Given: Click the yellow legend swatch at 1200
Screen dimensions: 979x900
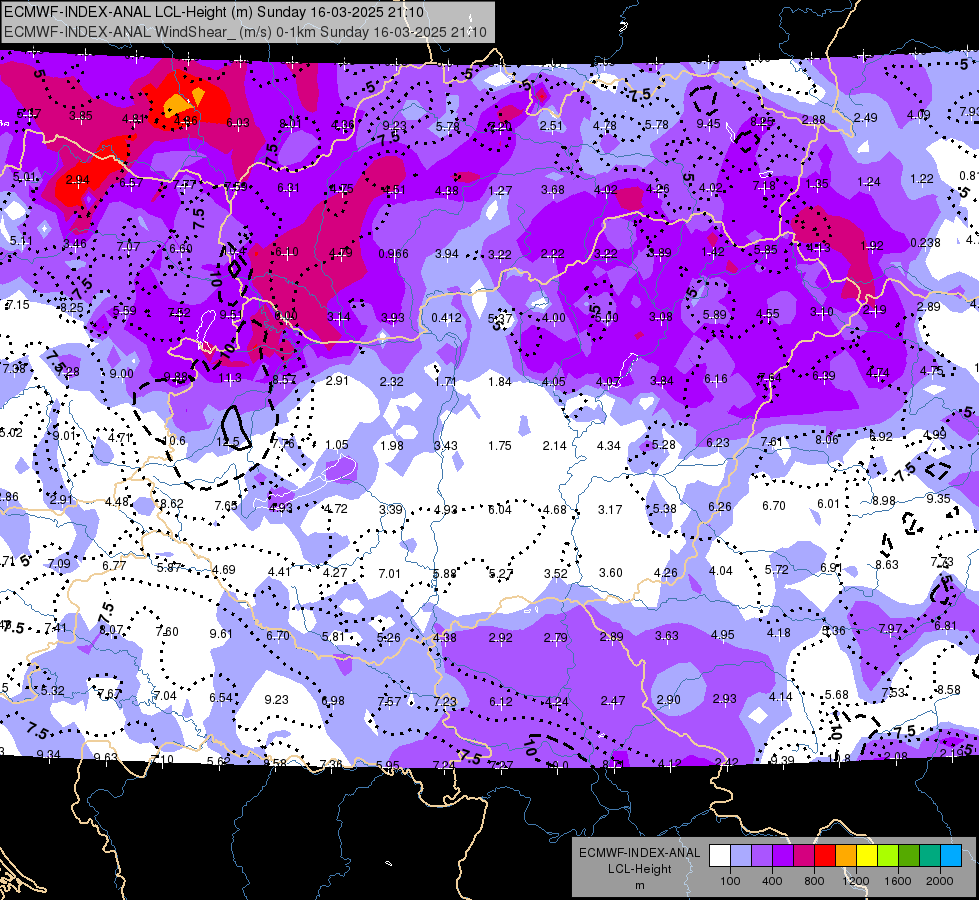Looking at the screenshot, I should [x=867, y=855].
